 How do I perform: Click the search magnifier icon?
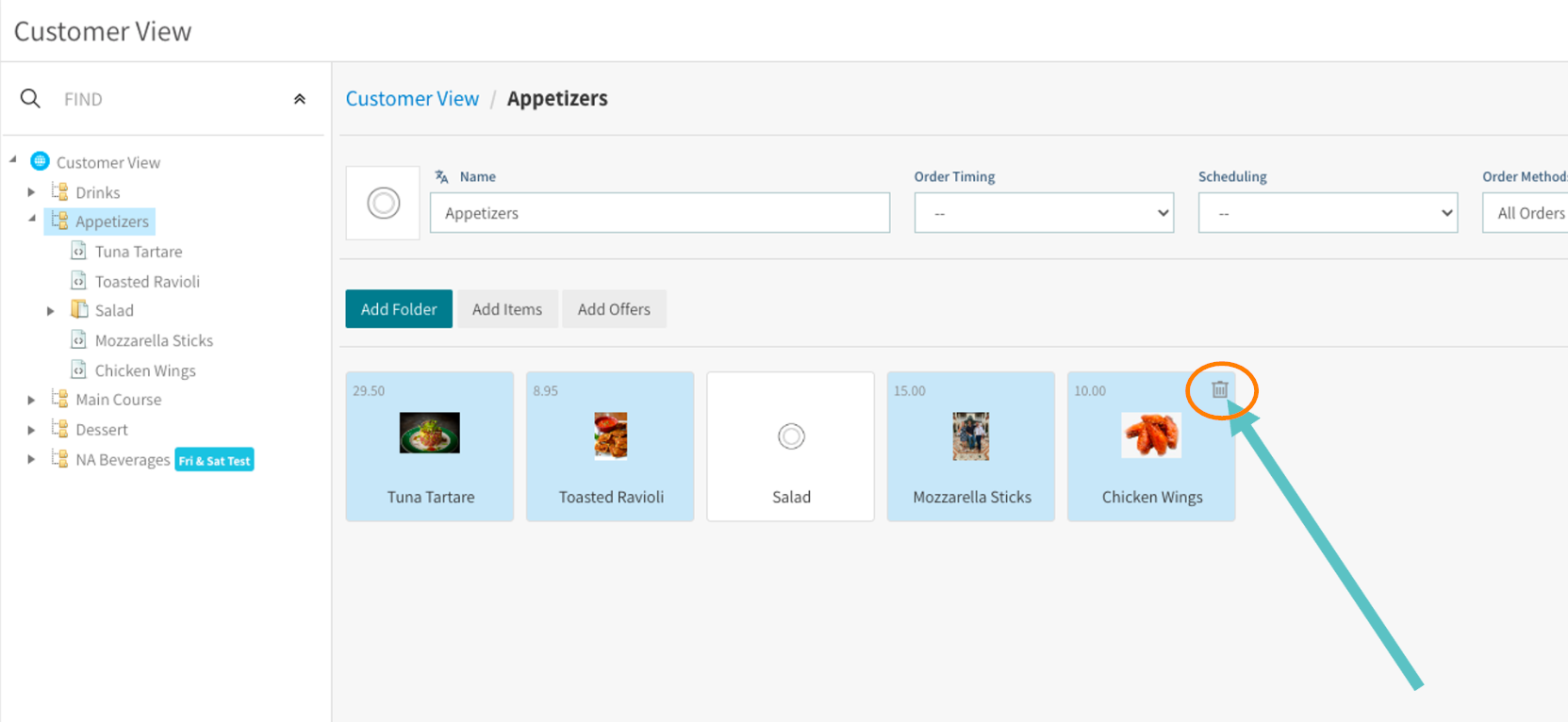click(30, 99)
